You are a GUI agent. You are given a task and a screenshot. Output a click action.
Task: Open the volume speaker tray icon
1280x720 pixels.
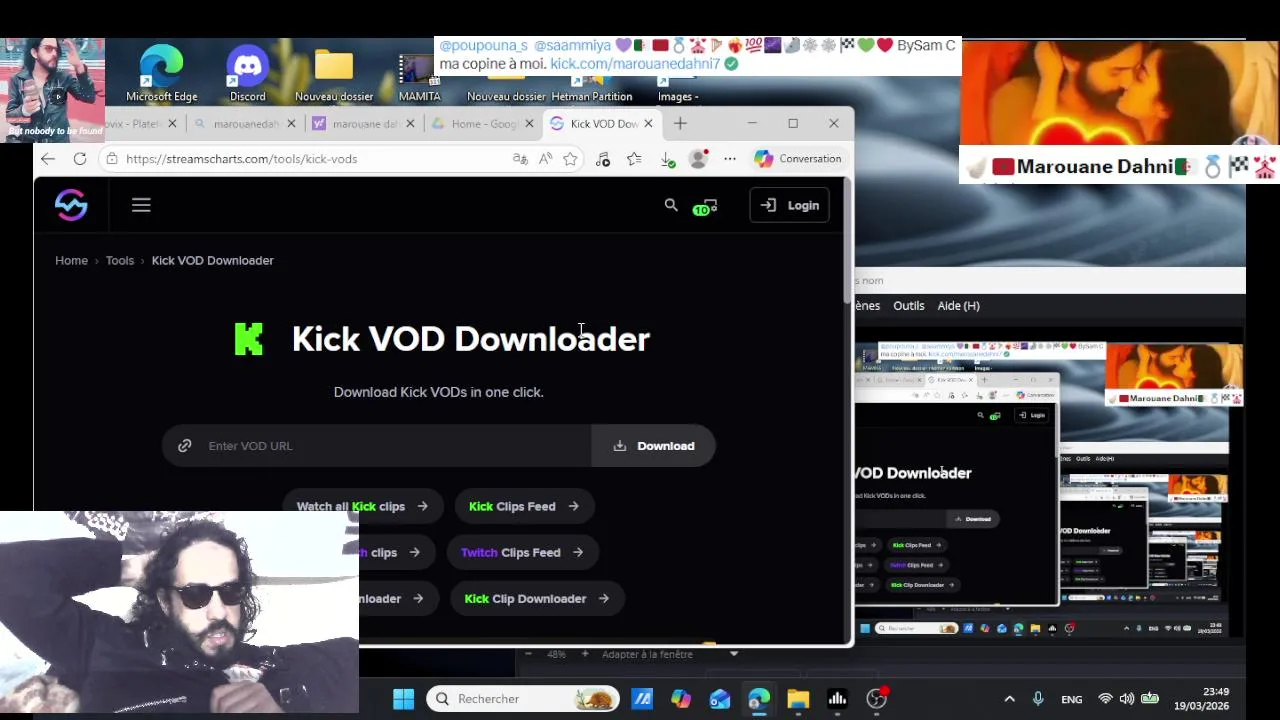click(x=1127, y=699)
